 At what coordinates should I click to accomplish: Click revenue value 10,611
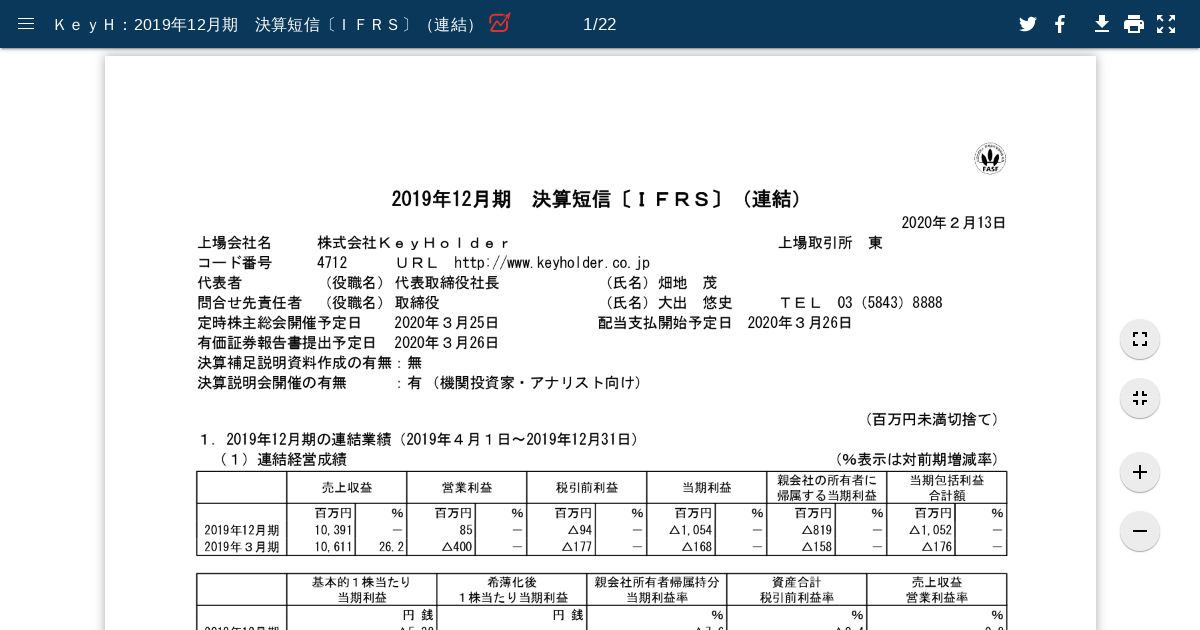click(x=332, y=547)
